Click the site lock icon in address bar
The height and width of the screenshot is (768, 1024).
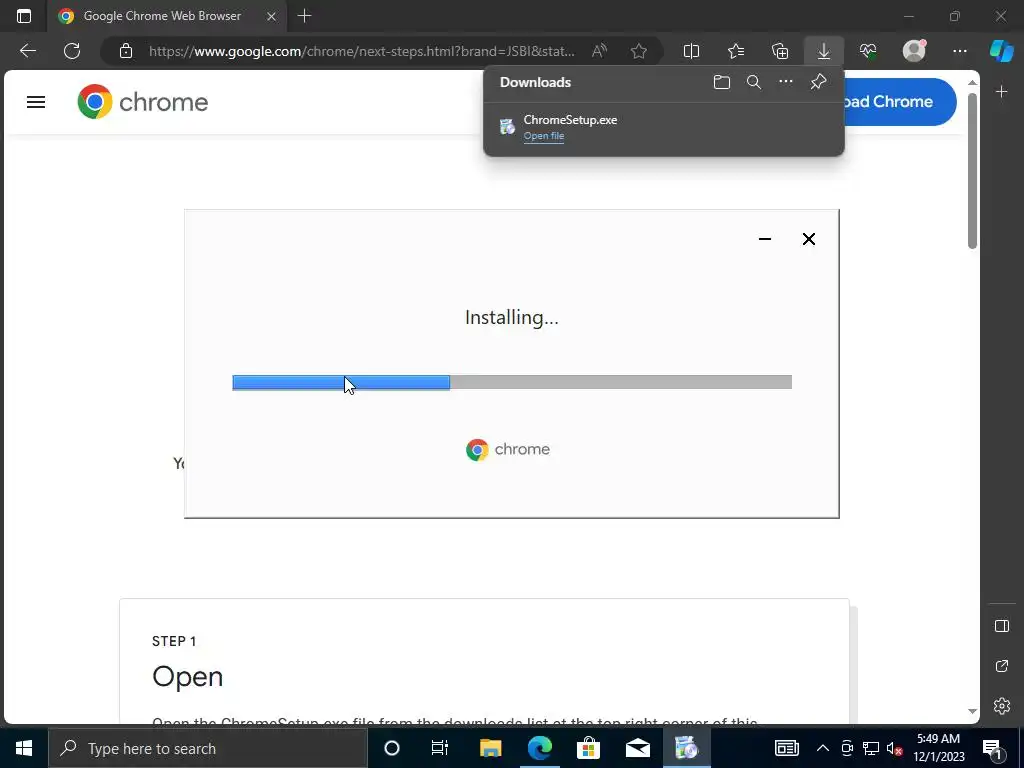pos(125,51)
